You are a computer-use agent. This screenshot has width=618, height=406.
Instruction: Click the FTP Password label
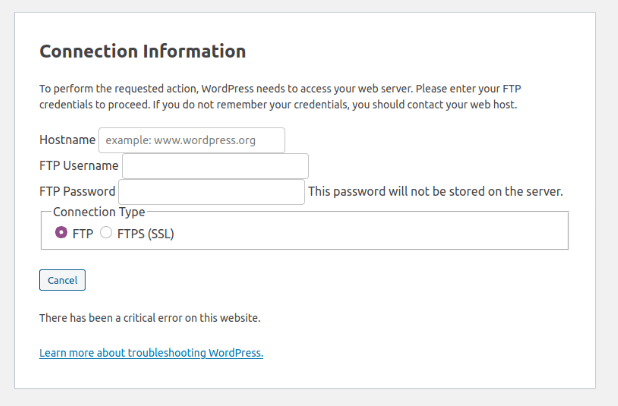[x=77, y=192]
